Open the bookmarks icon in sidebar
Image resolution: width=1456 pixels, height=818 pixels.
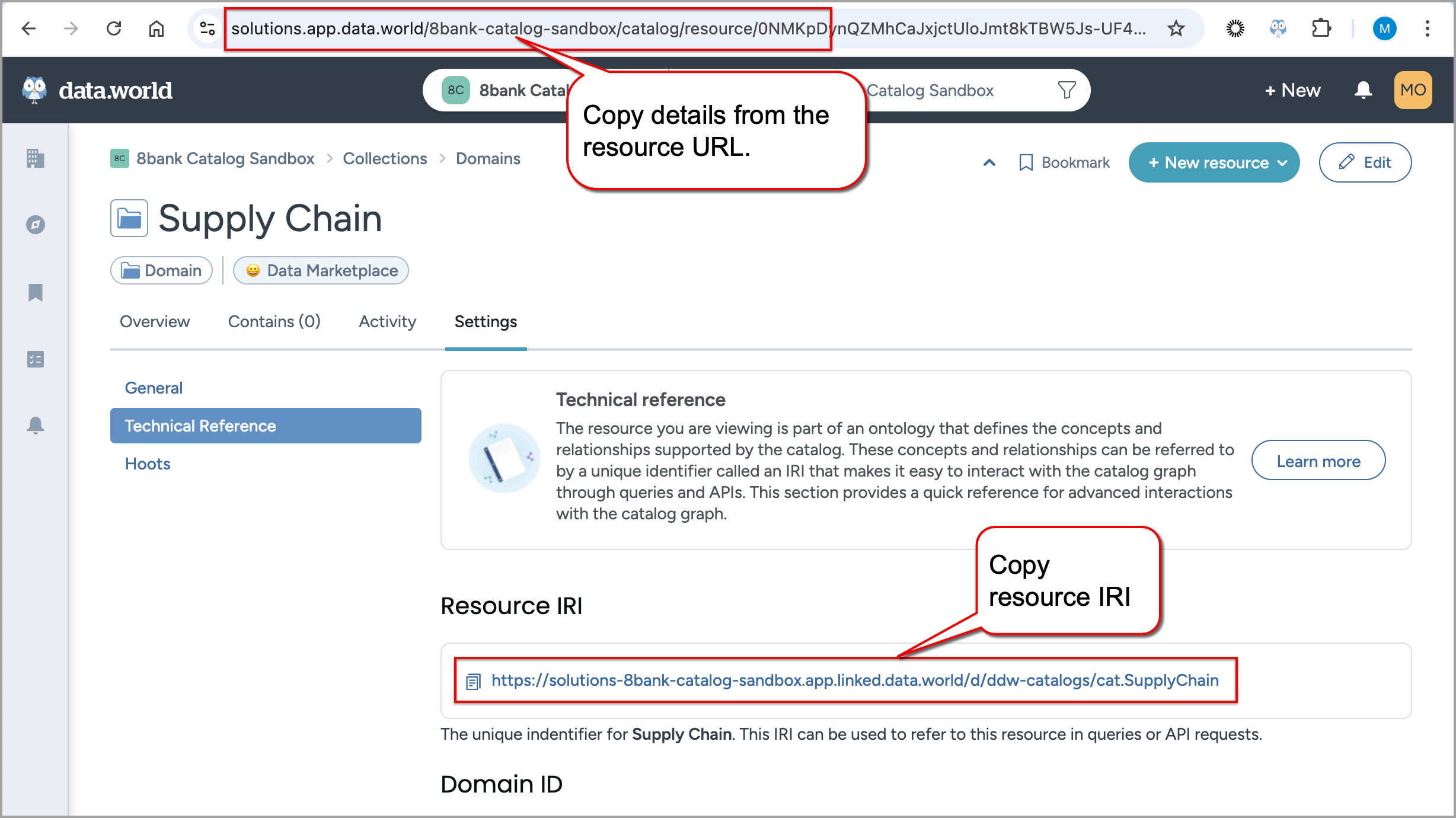(36, 292)
